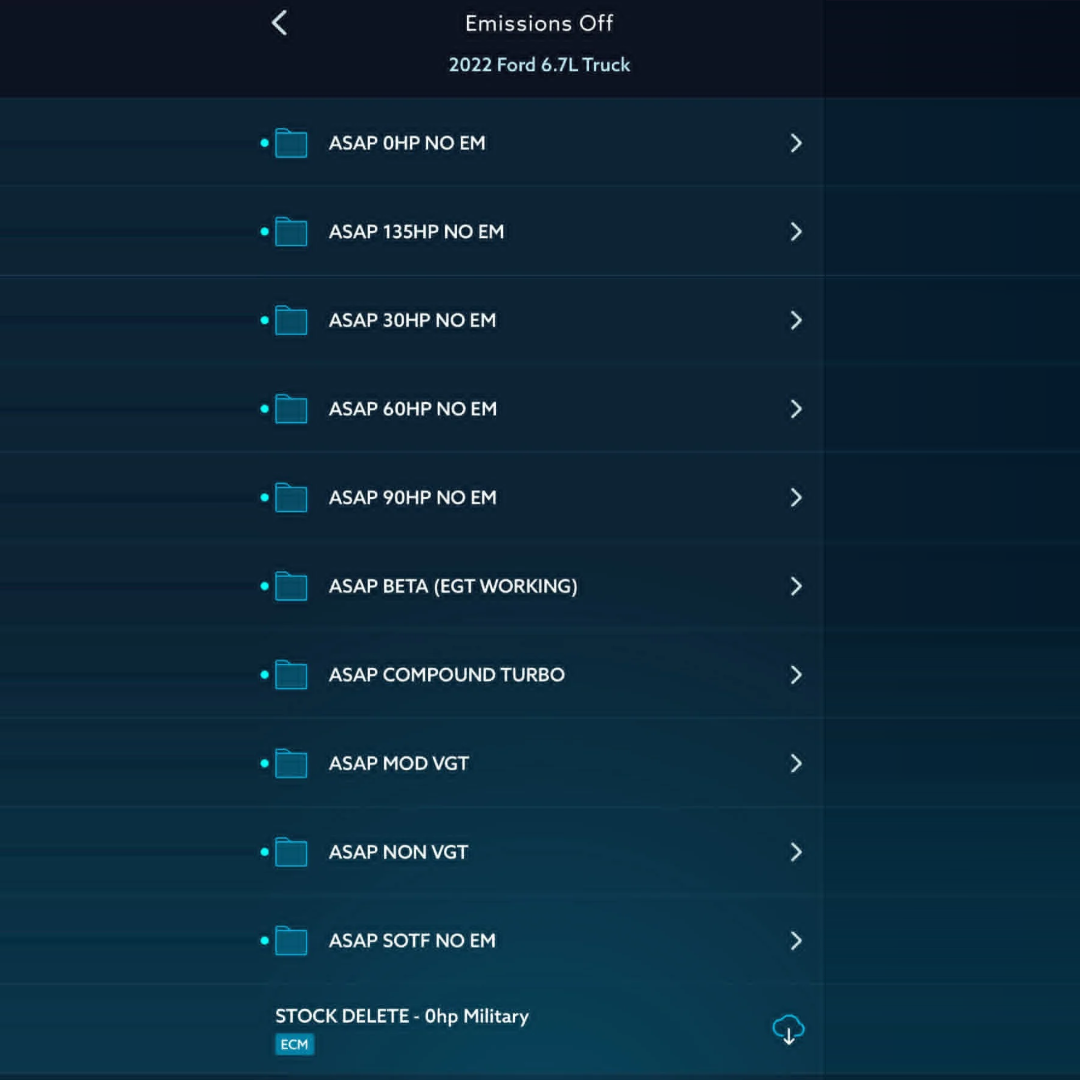Select the 'ASAP BETA (EGT WORKING)' label
1080x1080 pixels.
pos(453,586)
